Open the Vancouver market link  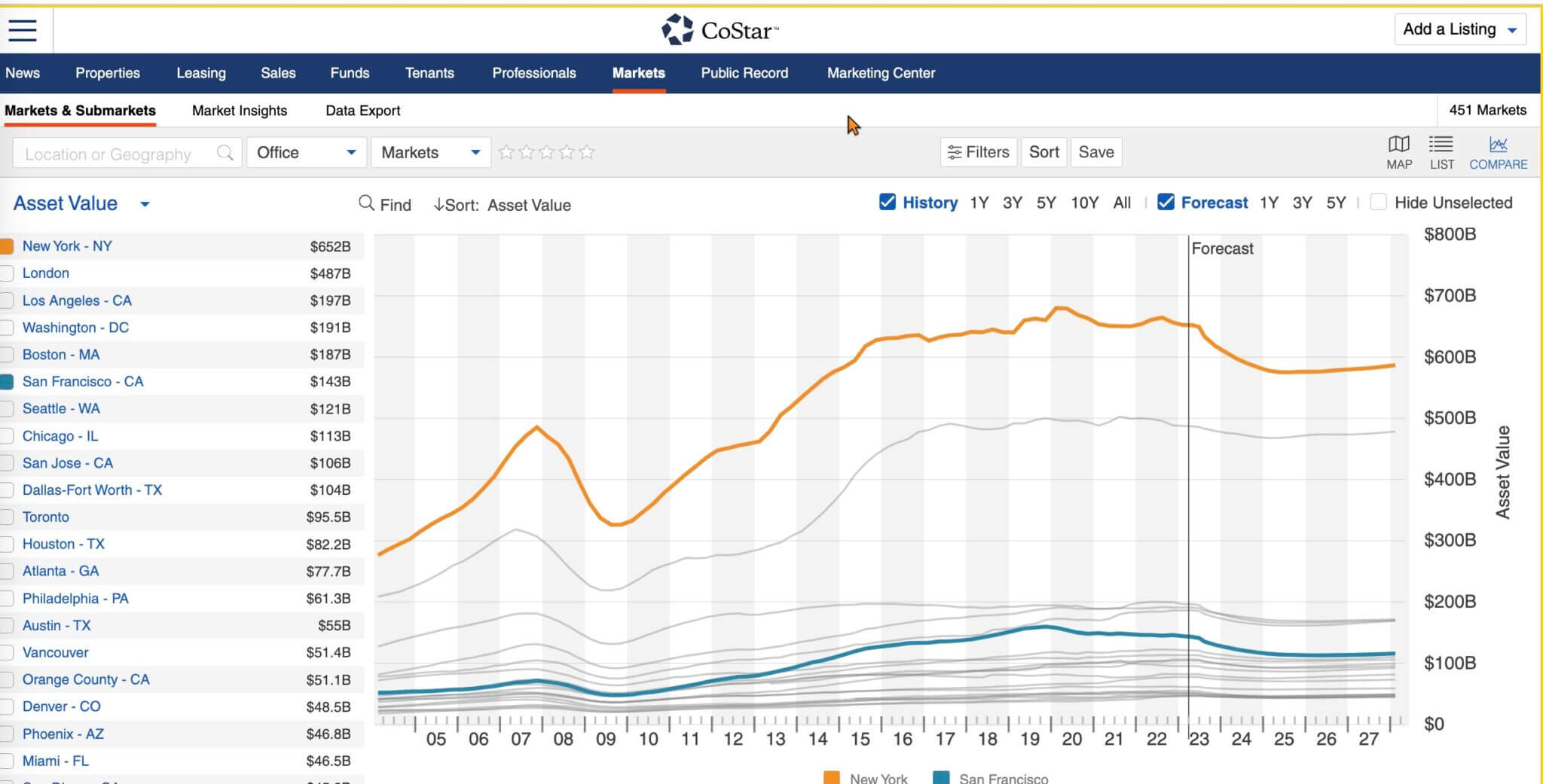[x=55, y=653]
